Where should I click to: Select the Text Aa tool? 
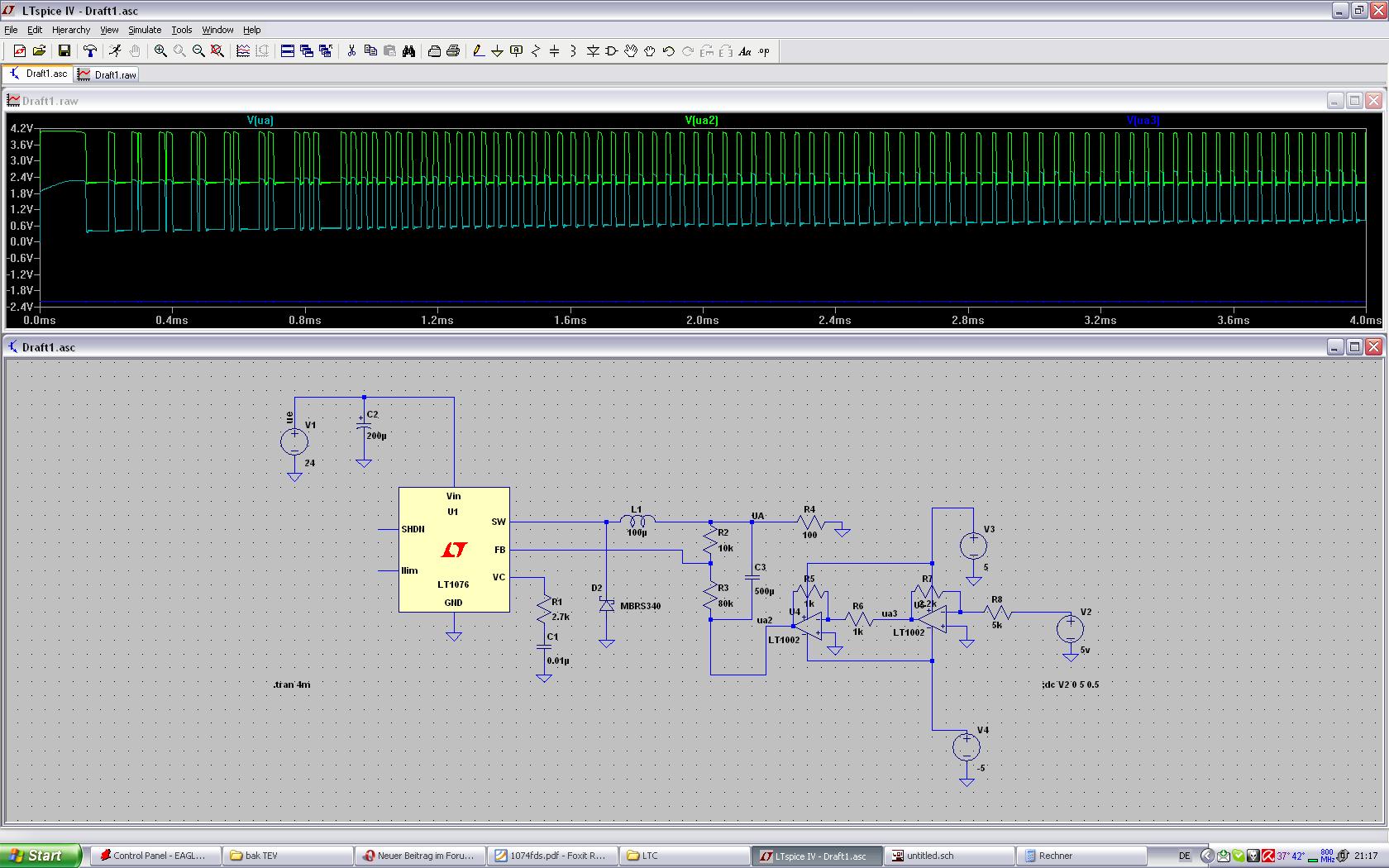pyautogui.click(x=745, y=51)
